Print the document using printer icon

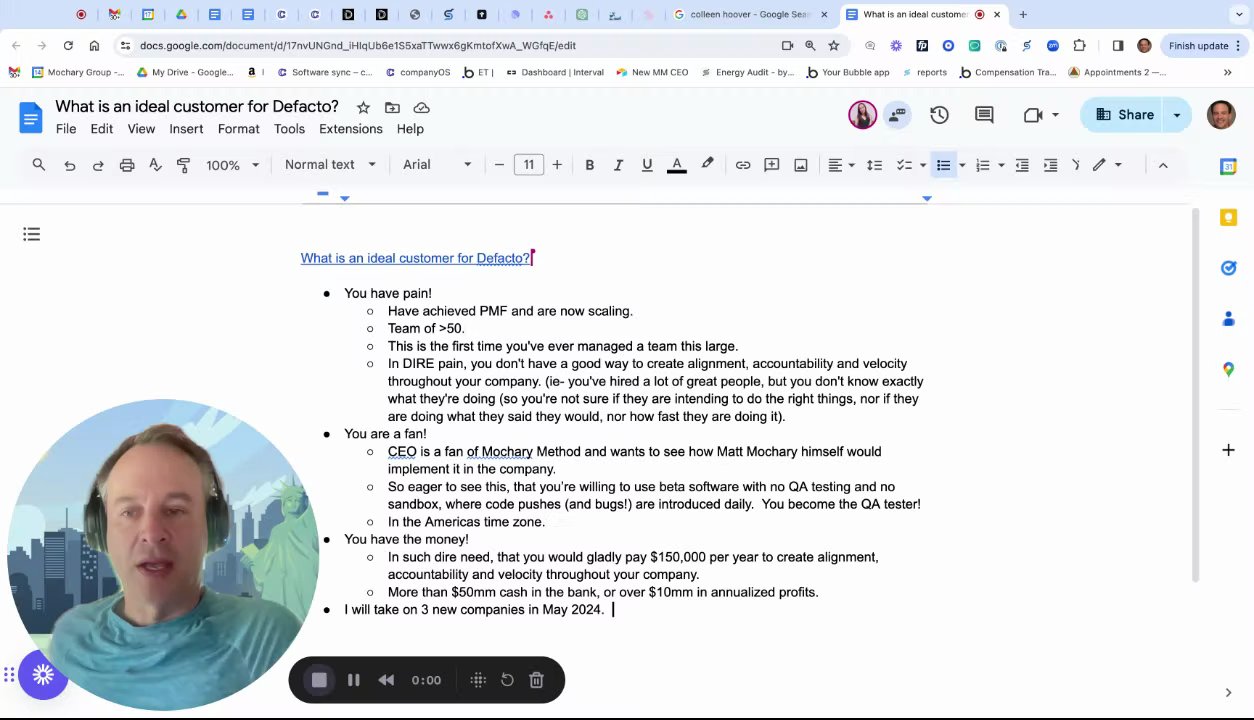[x=127, y=165]
